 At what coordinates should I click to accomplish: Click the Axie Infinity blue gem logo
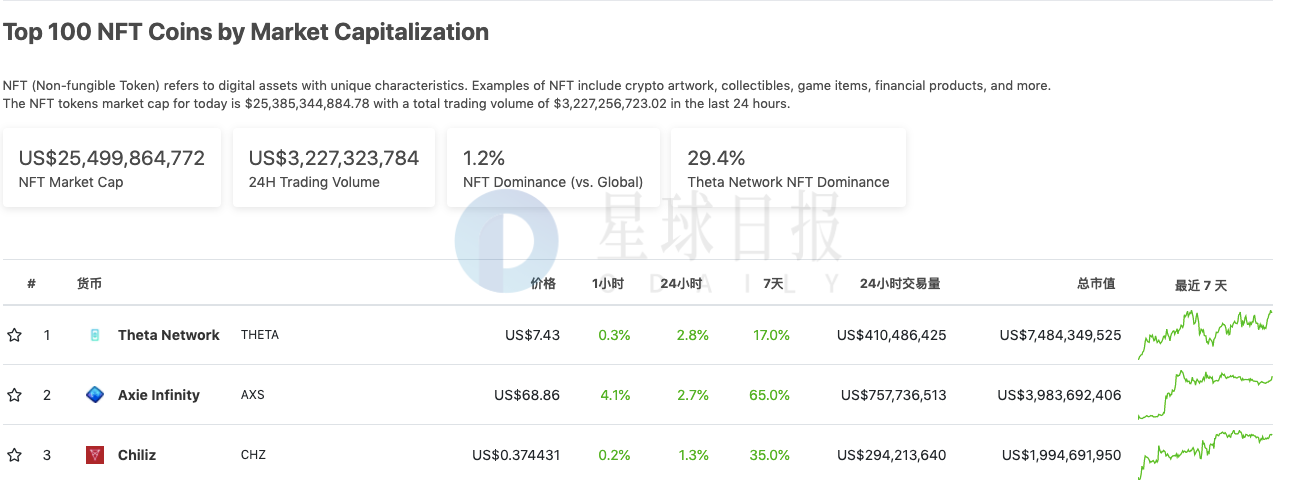95,395
